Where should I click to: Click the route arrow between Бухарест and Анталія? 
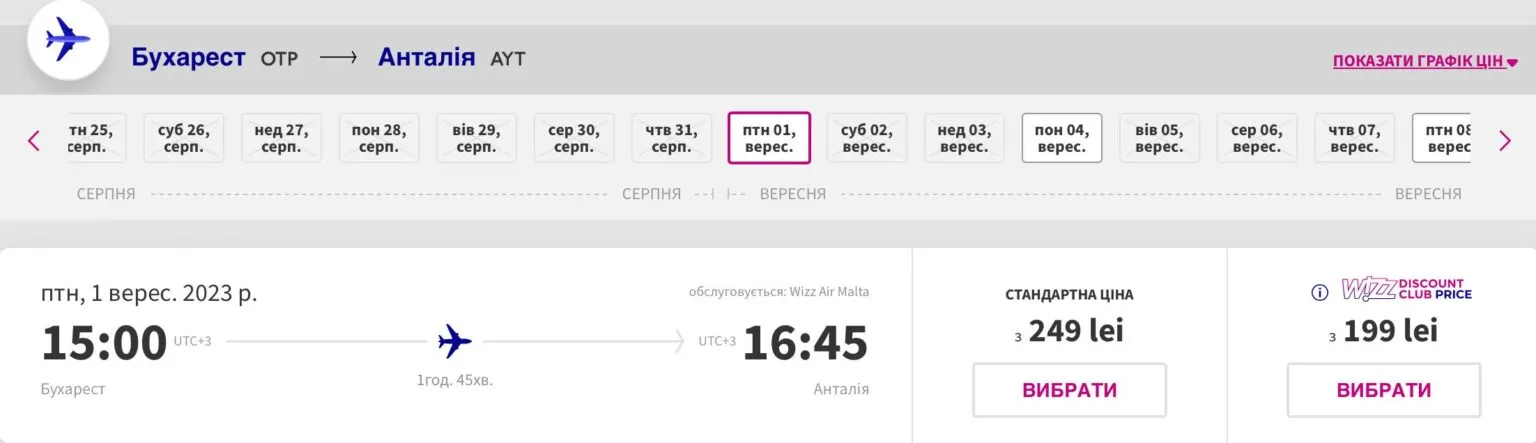click(x=338, y=58)
